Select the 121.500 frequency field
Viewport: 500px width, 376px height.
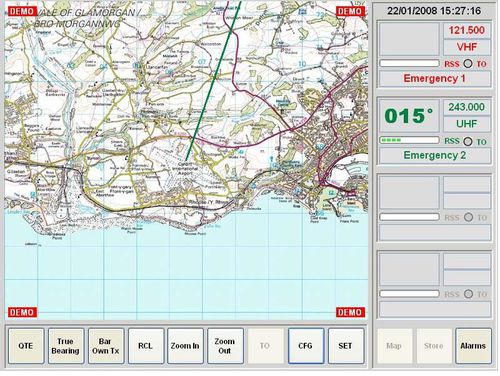[467, 30]
